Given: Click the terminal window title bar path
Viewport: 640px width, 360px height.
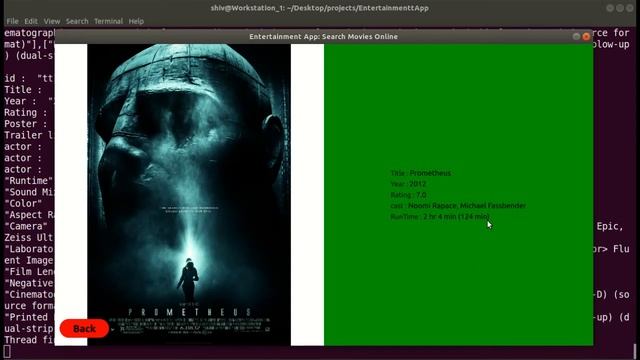Looking at the screenshot, I should point(320,8).
